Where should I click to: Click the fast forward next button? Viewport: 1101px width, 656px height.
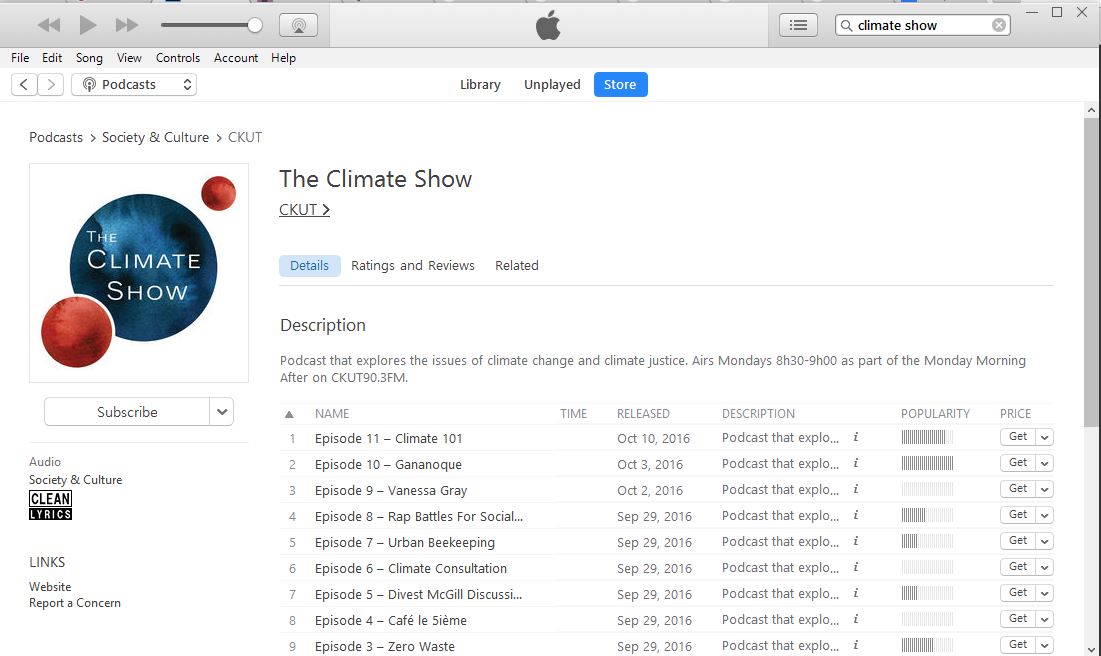pyautogui.click(x=127, y=25)
